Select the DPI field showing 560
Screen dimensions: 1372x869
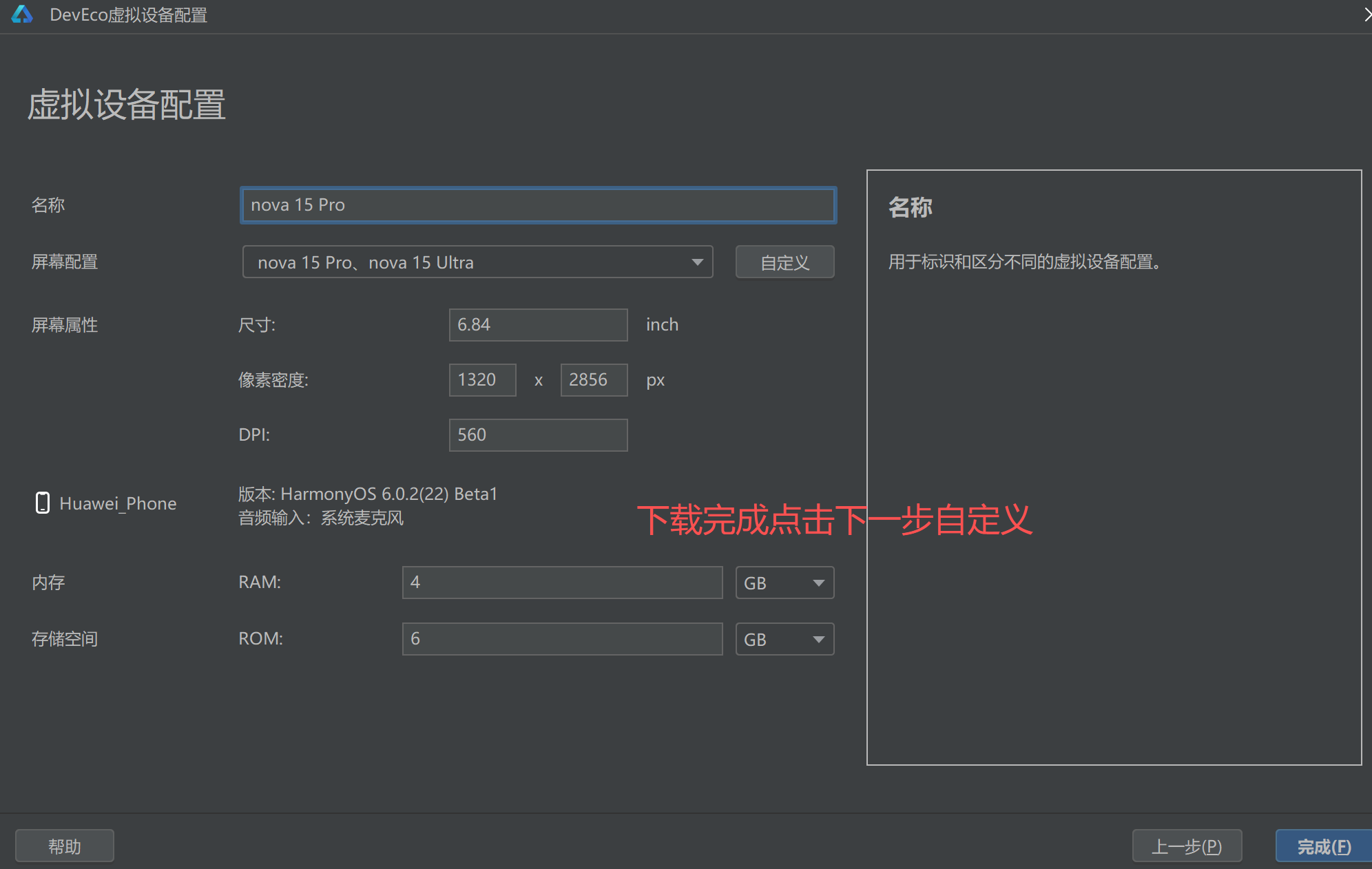tap(538, 434)
